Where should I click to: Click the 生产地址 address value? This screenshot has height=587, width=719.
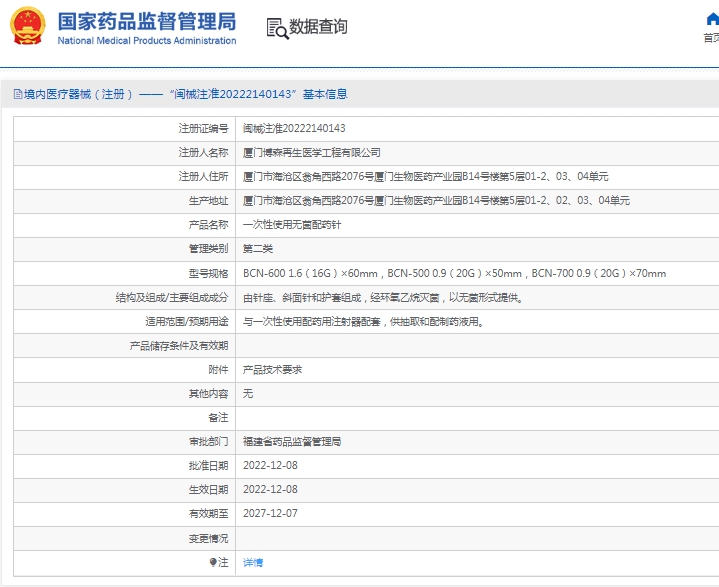(x=436, y=200)
